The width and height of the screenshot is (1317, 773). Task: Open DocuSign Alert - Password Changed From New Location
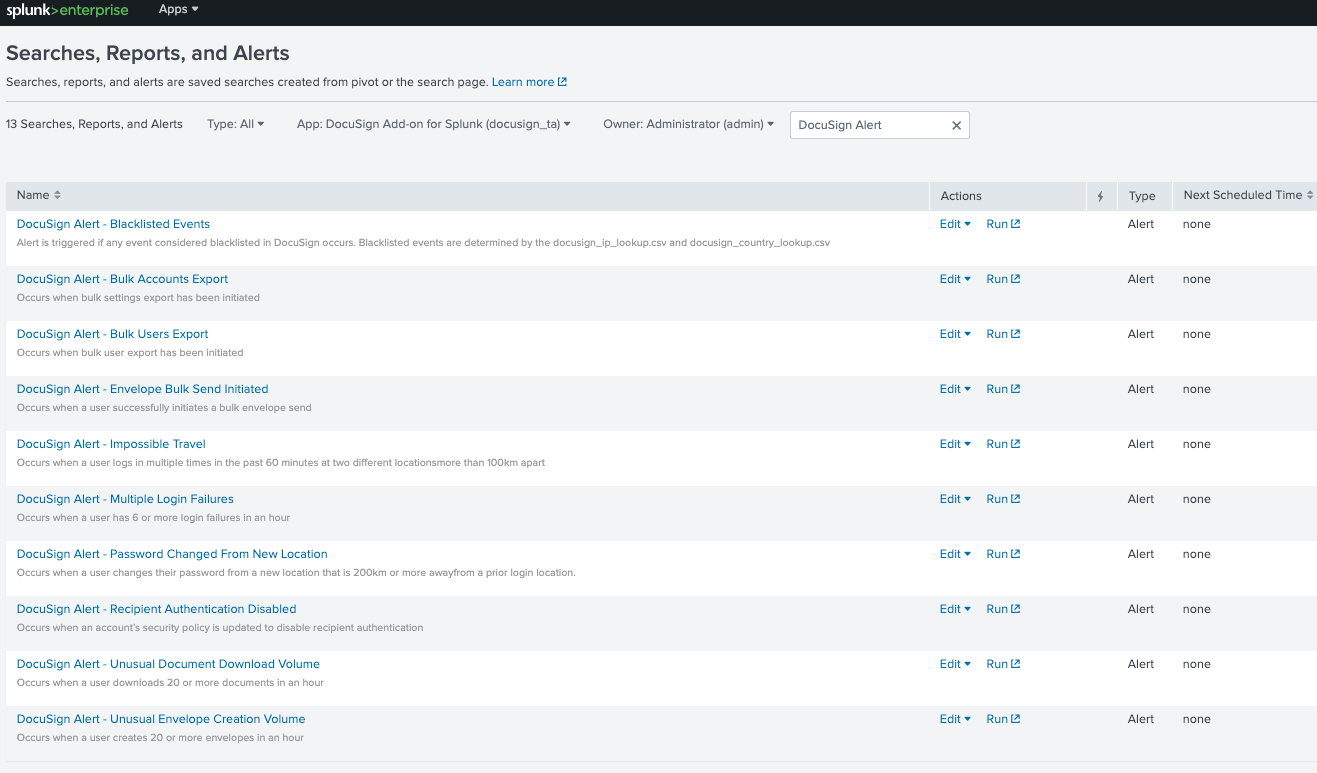pyautogui.click(x=172, y=554)
